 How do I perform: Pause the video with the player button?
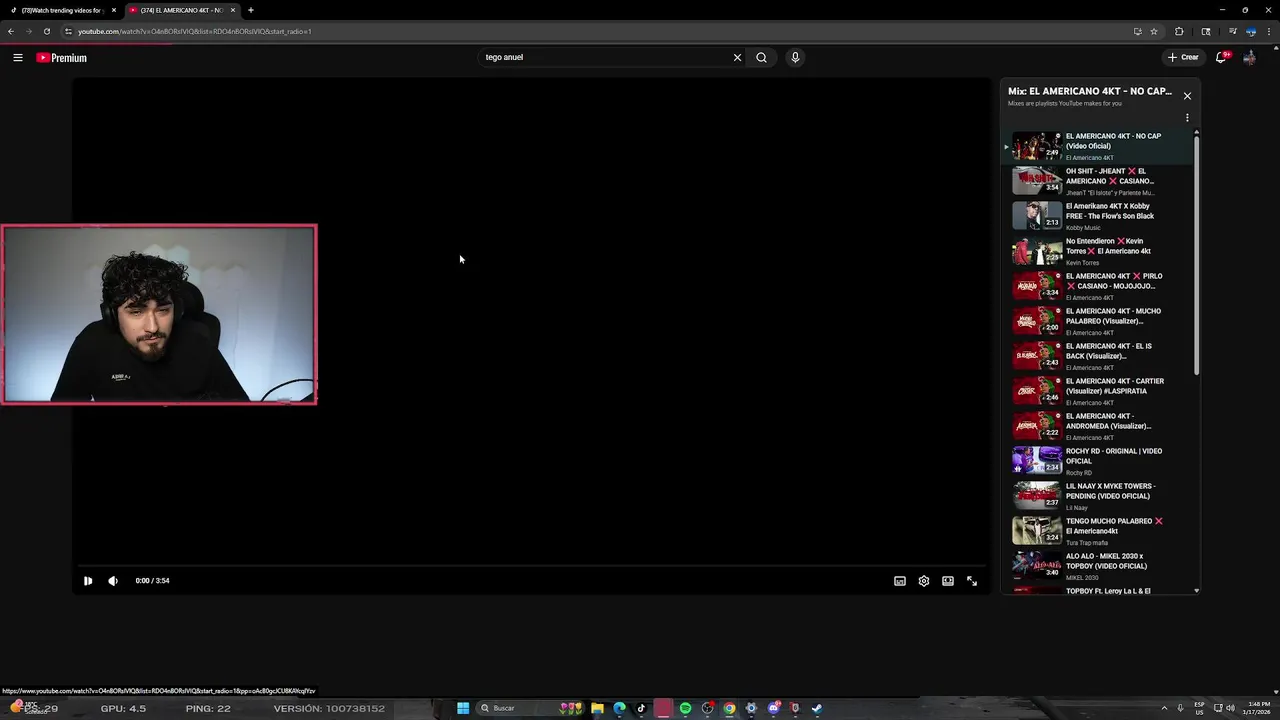pos(88,581)
